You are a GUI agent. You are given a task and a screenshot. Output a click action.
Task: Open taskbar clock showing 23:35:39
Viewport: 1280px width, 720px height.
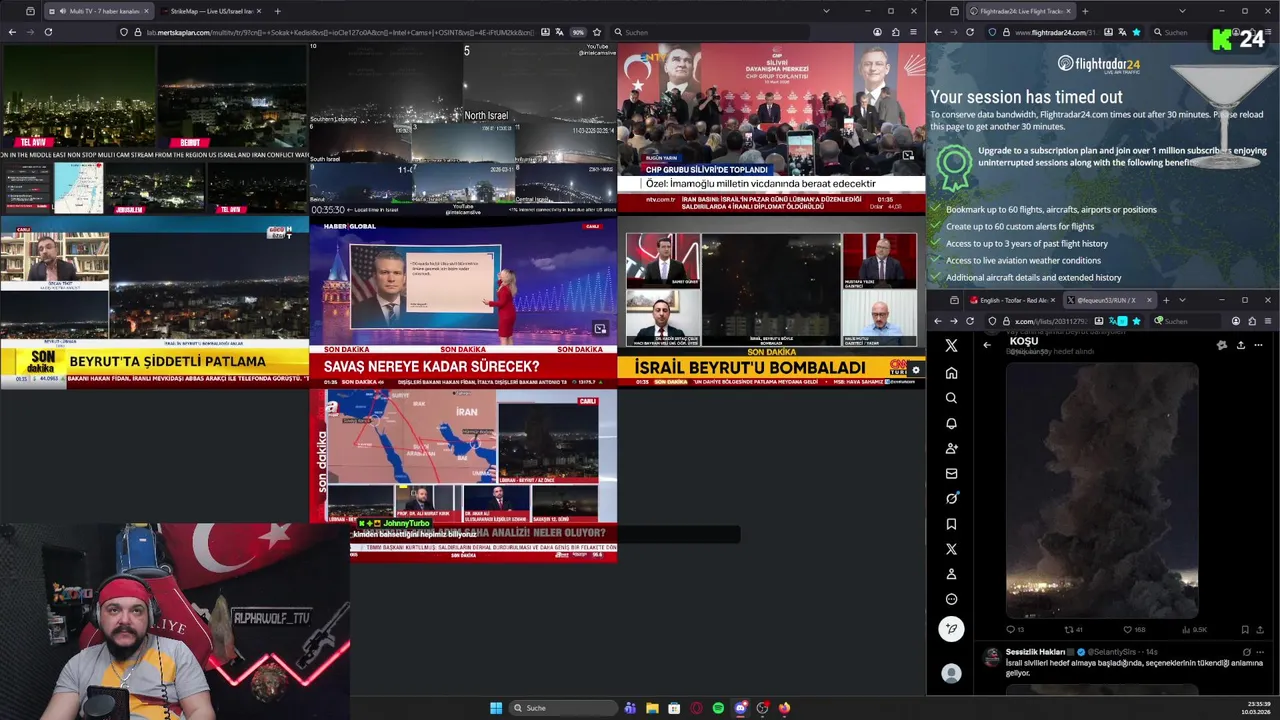(x=1256, y=708)
